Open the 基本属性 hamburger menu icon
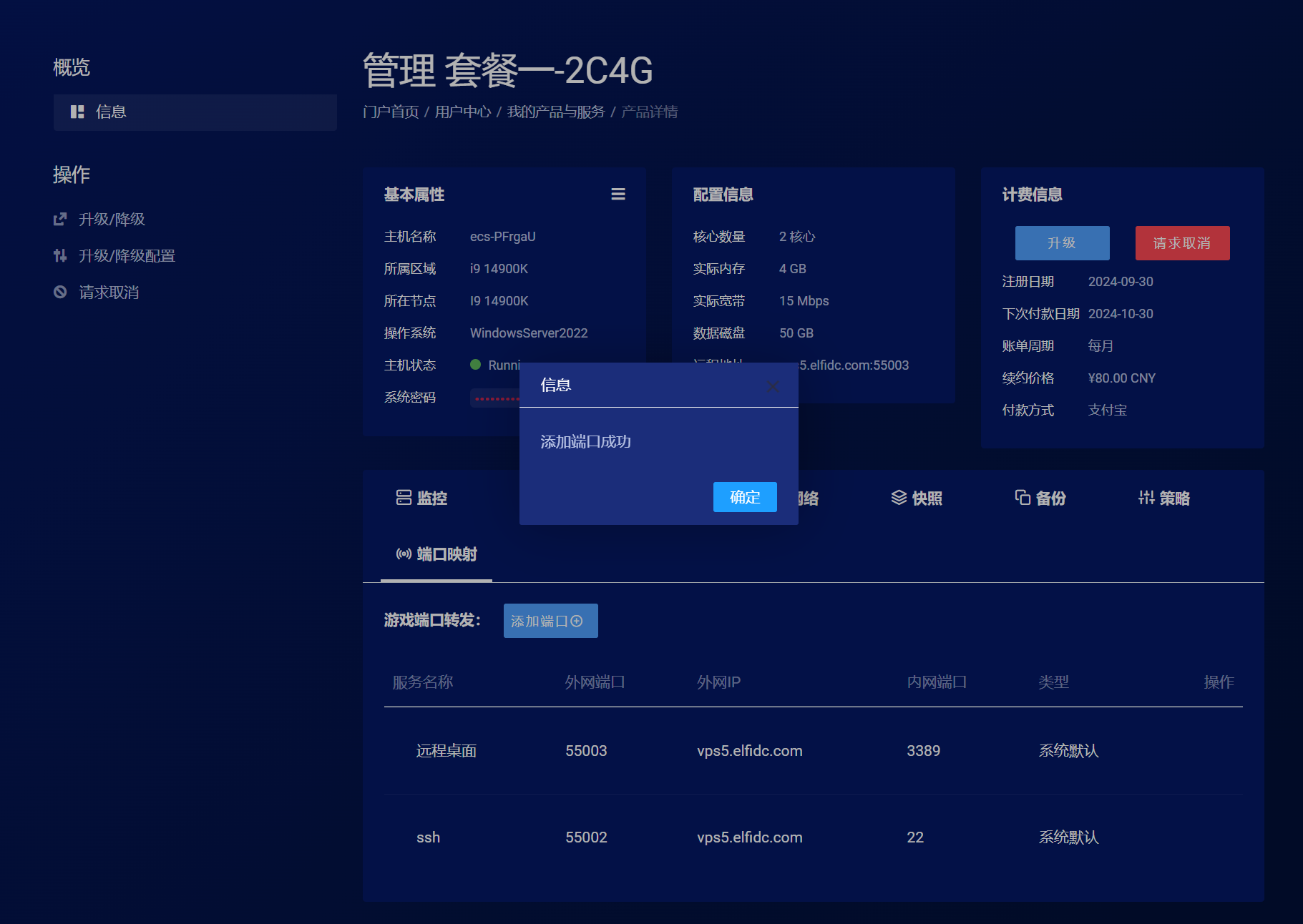The height and width of the screenshot is (924, 1303). [x=618, y=195]
